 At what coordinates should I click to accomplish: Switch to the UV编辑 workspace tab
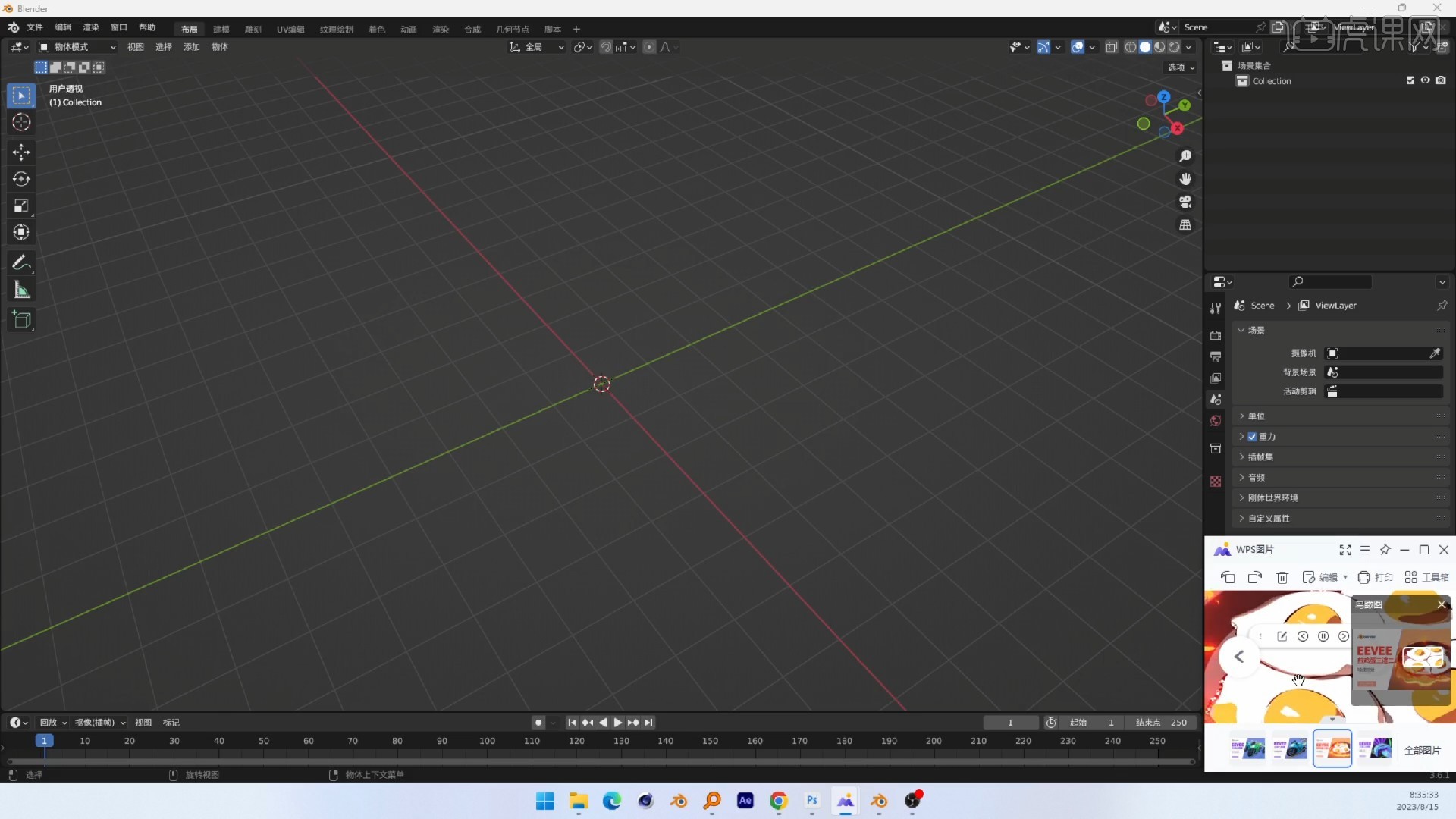tap(290, 29)
